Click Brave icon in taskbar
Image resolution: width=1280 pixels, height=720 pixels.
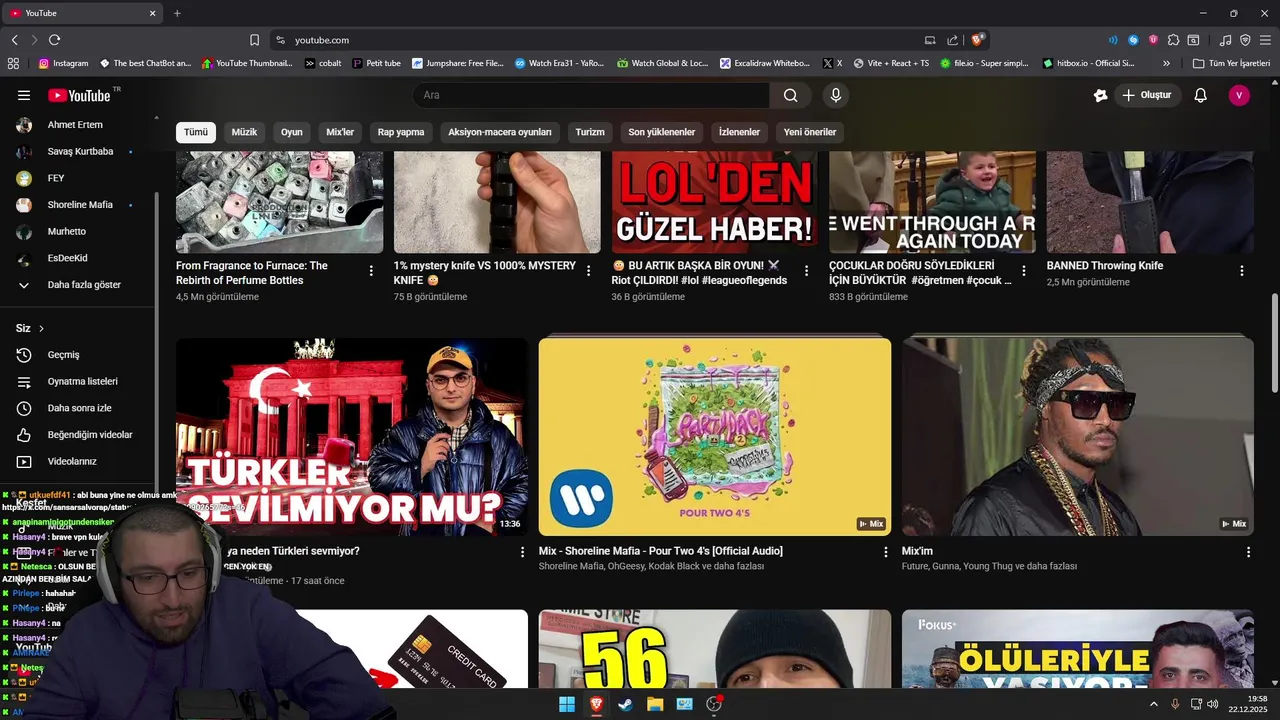pyautogui.click(x=596, y=704)
